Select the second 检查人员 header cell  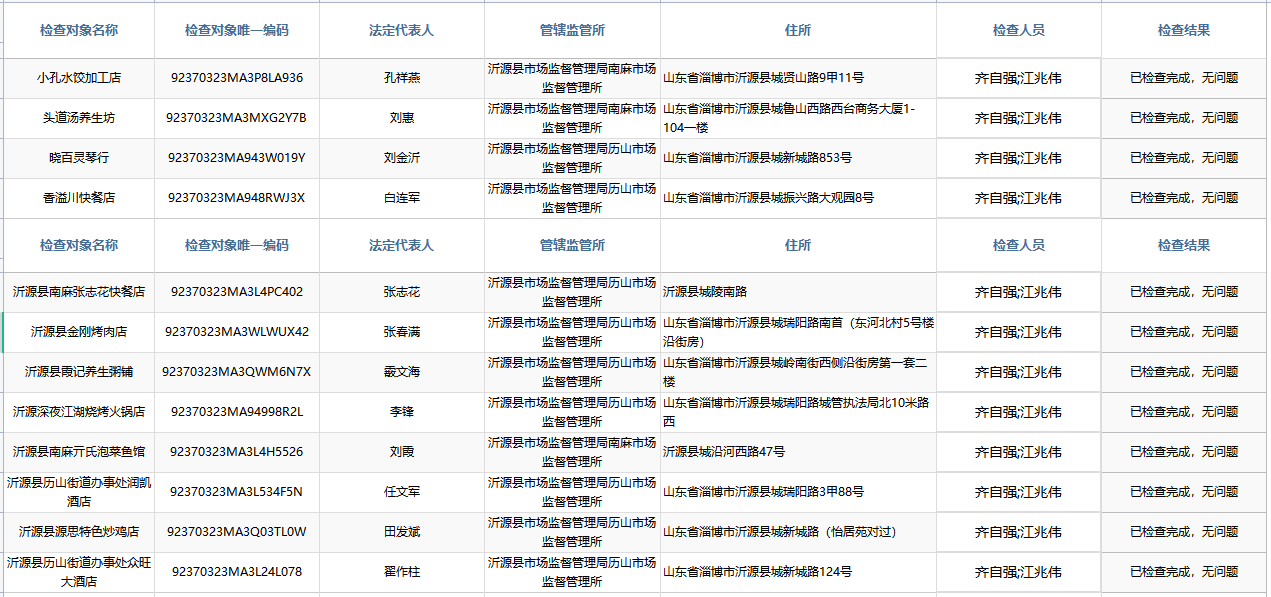tap(1018, 245)
